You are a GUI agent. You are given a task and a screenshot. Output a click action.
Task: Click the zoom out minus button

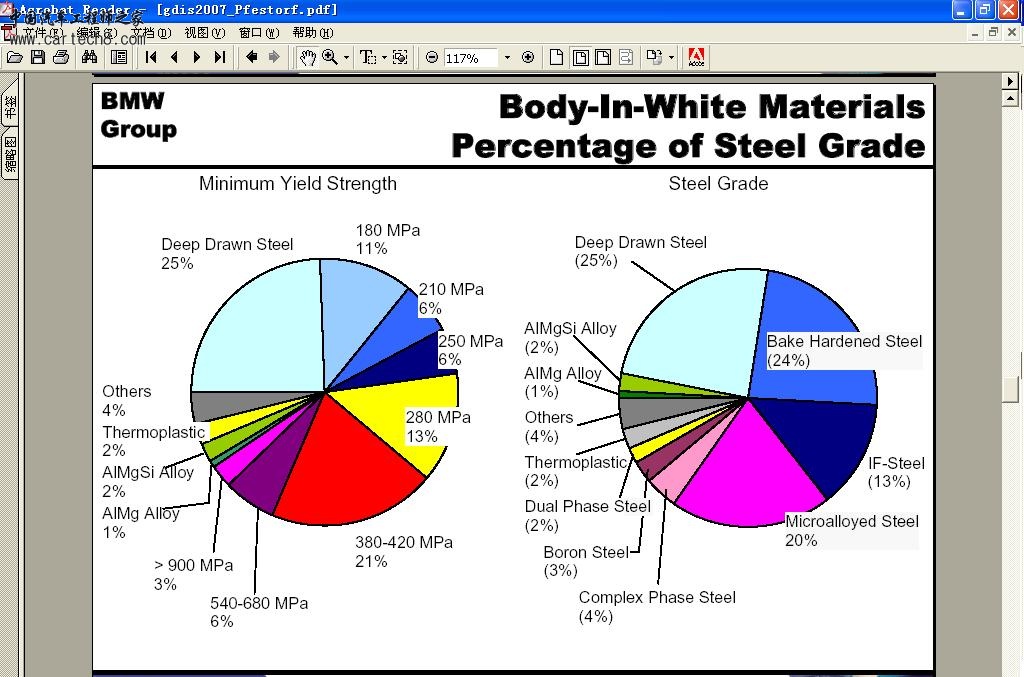click(x=431, y=57)
